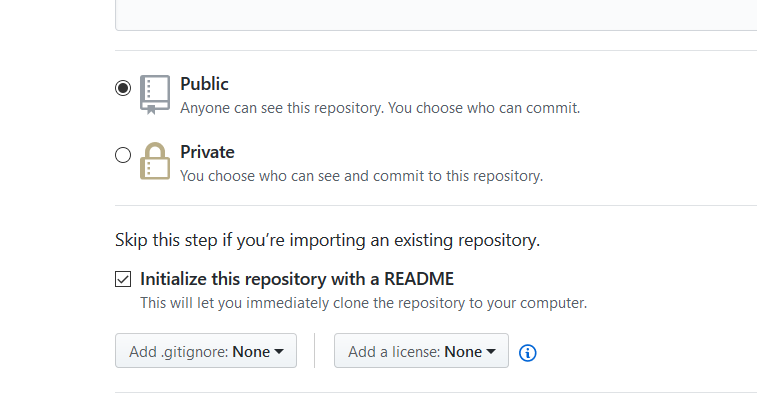This screenshot has width=757, height=403.
Task: Click the README clone hint text
Action: click(x=363, y=302)
